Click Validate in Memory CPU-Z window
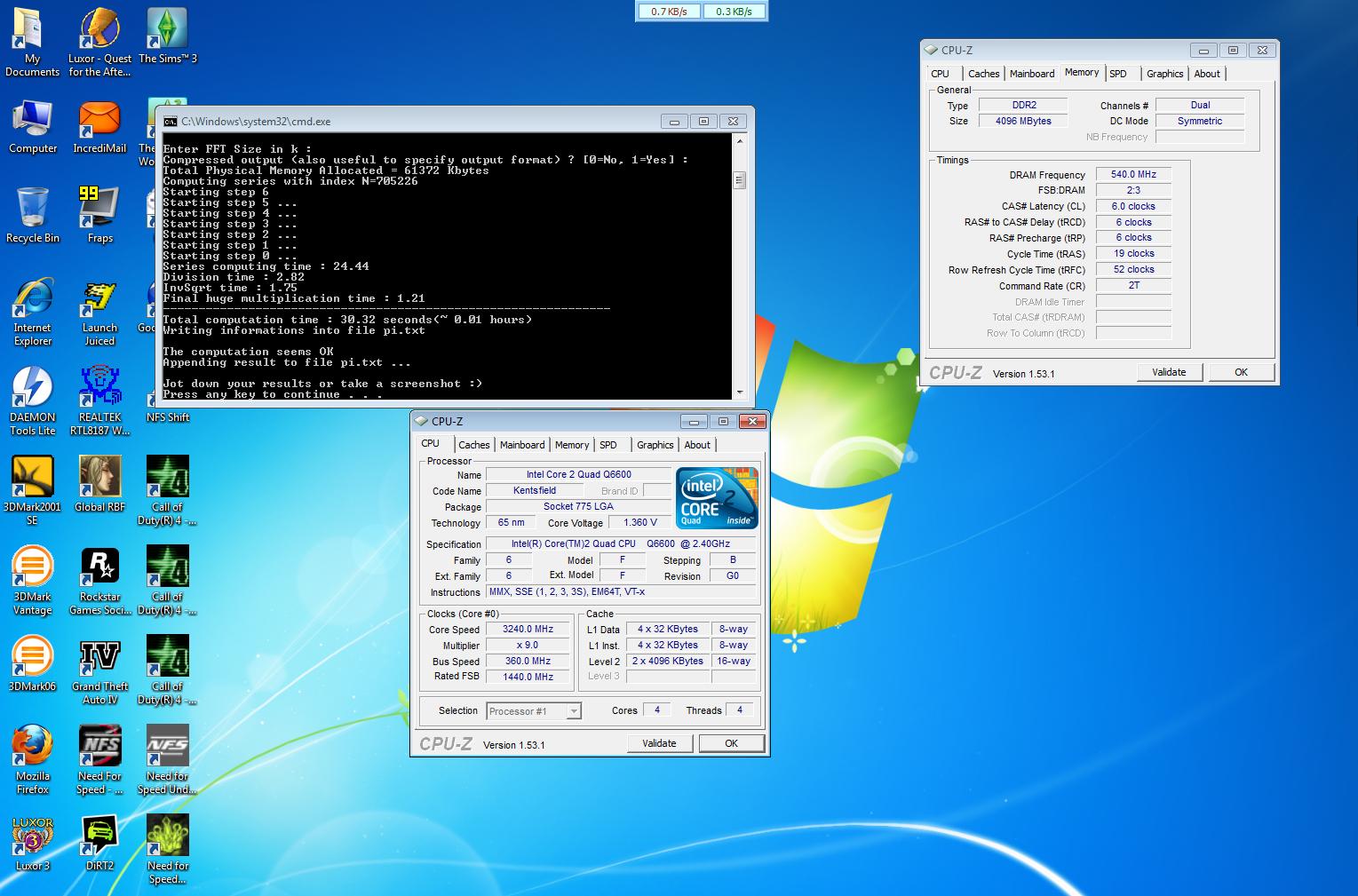1358x896 pixels. coord(1169,372)
